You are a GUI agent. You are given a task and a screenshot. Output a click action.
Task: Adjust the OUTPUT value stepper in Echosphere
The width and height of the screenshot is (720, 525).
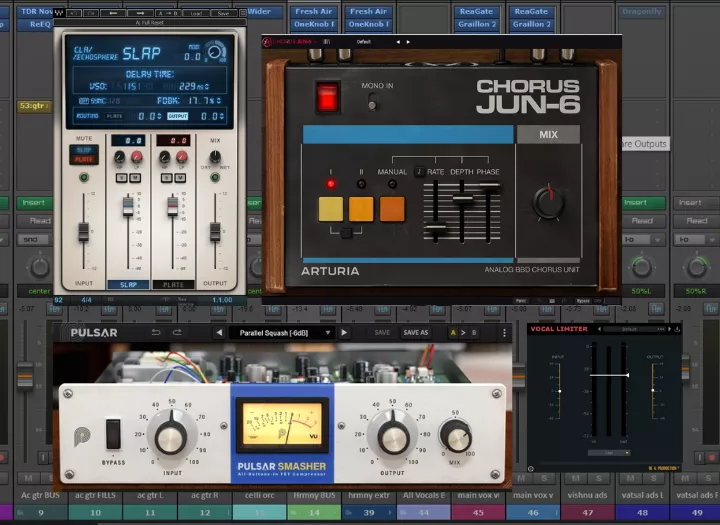click(222, 116)
